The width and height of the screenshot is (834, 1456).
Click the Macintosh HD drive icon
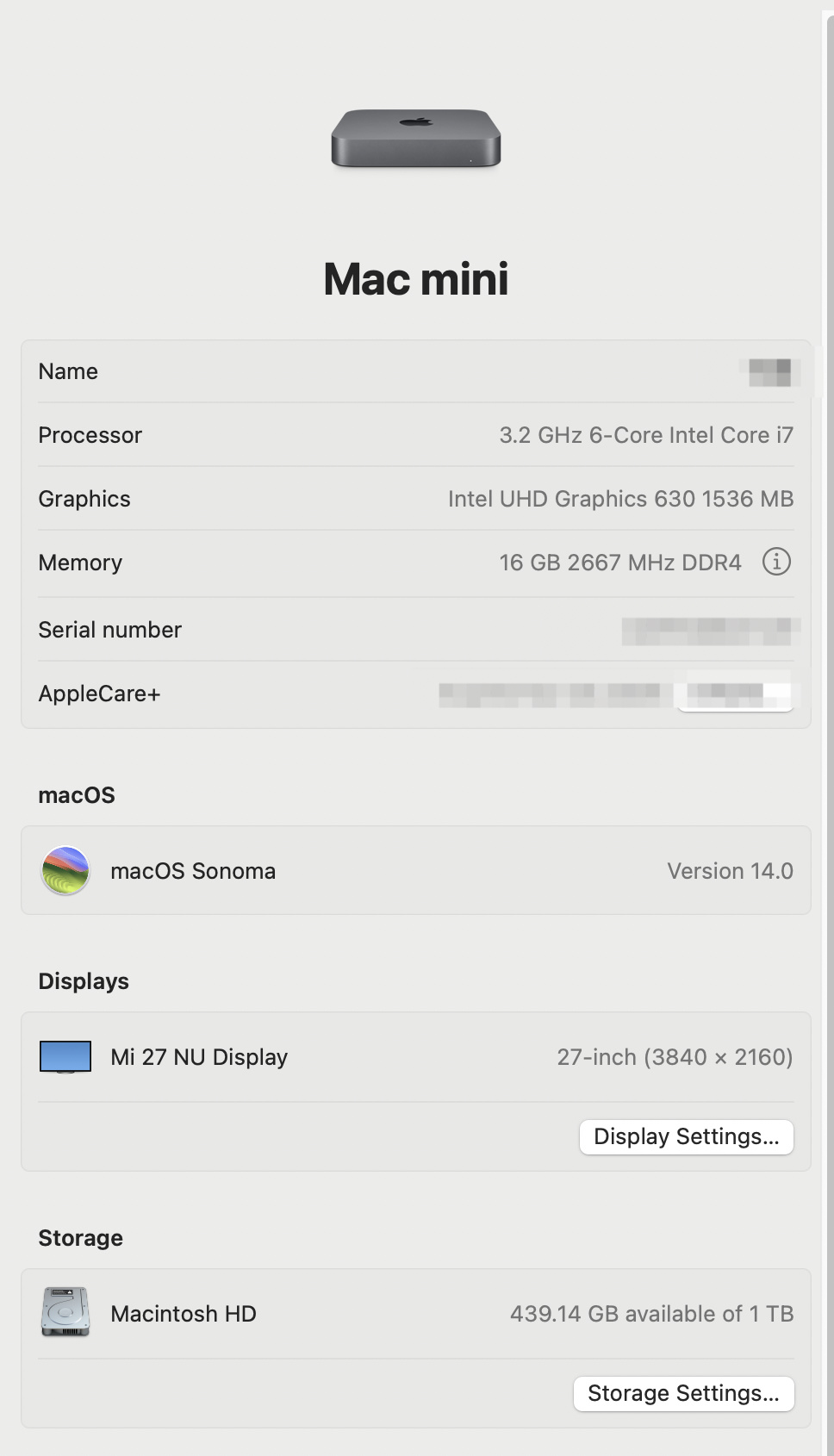coord(65,1312)
